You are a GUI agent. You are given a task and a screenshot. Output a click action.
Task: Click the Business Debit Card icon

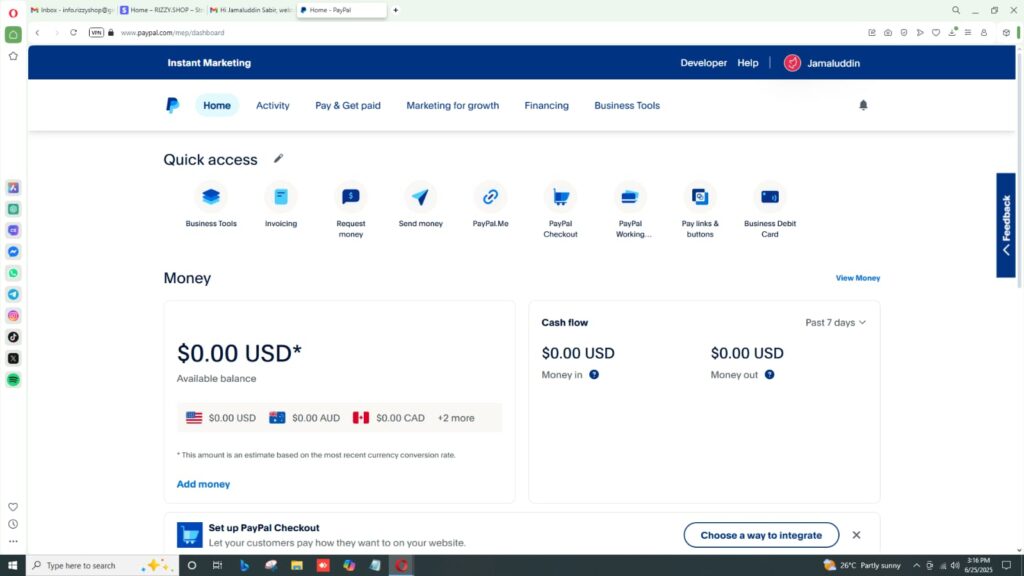click(x=769, y=197)
